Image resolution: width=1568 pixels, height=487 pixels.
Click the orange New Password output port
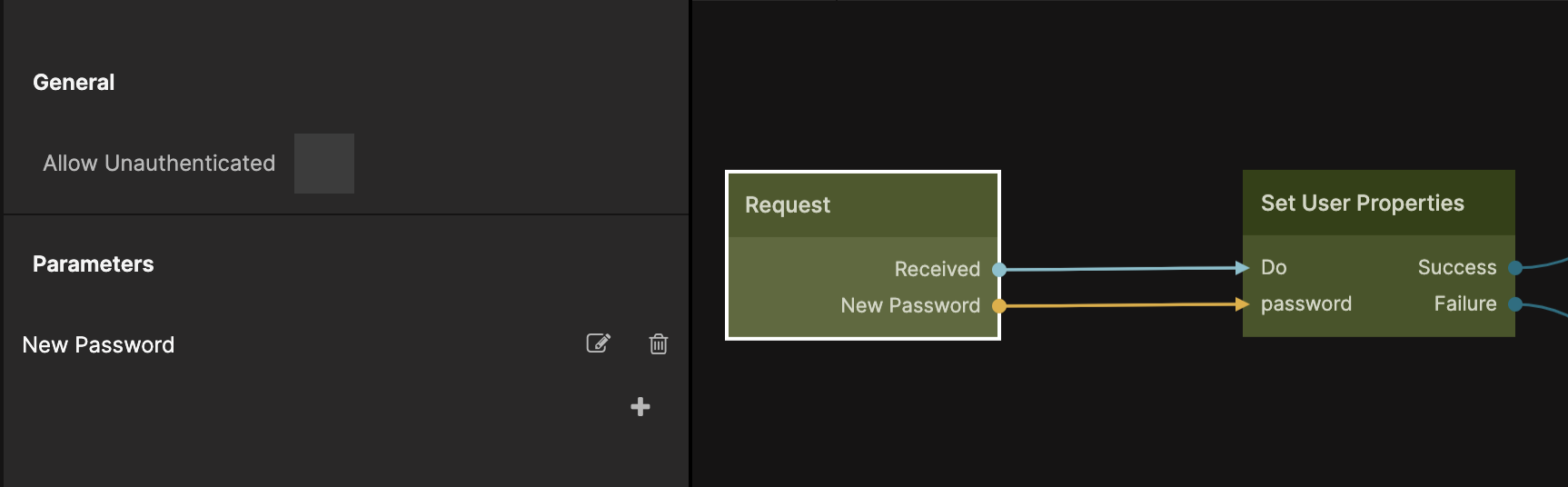coord(999,306)
